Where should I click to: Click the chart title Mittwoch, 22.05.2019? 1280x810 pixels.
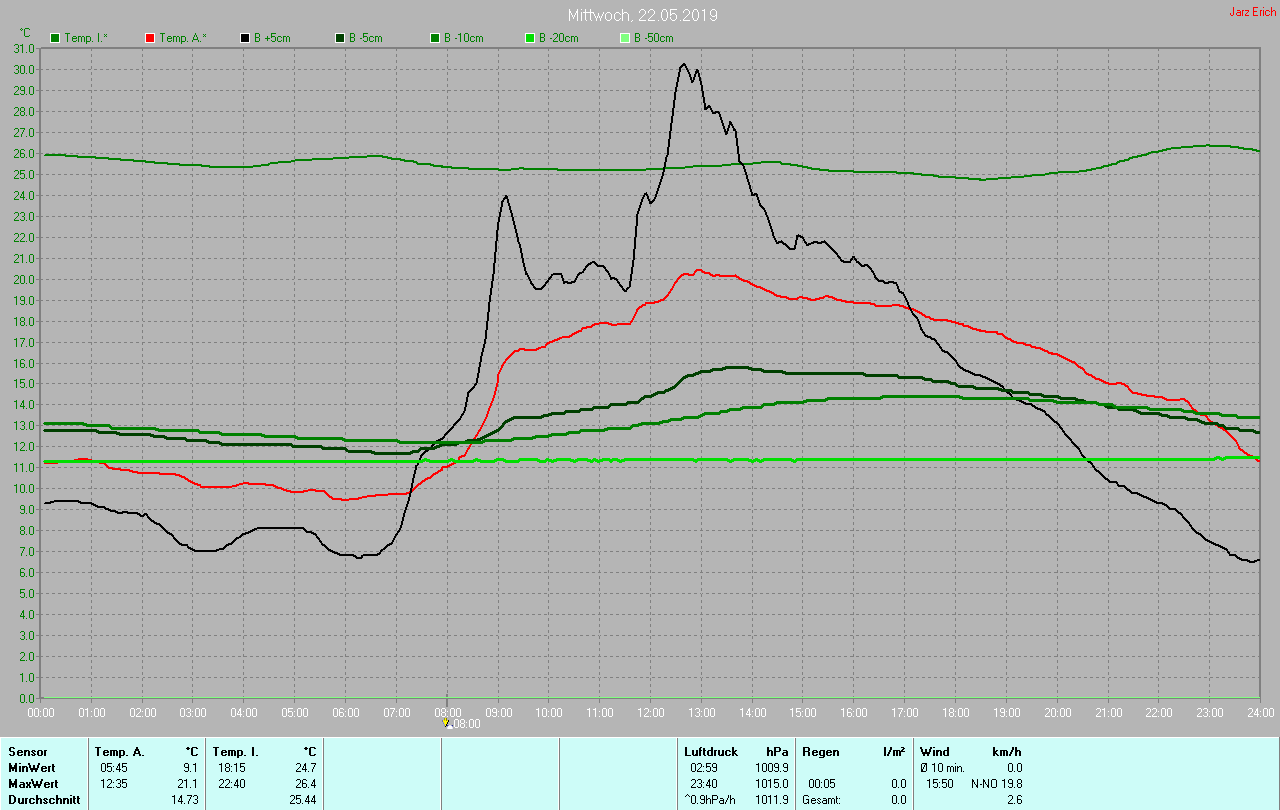642,16
